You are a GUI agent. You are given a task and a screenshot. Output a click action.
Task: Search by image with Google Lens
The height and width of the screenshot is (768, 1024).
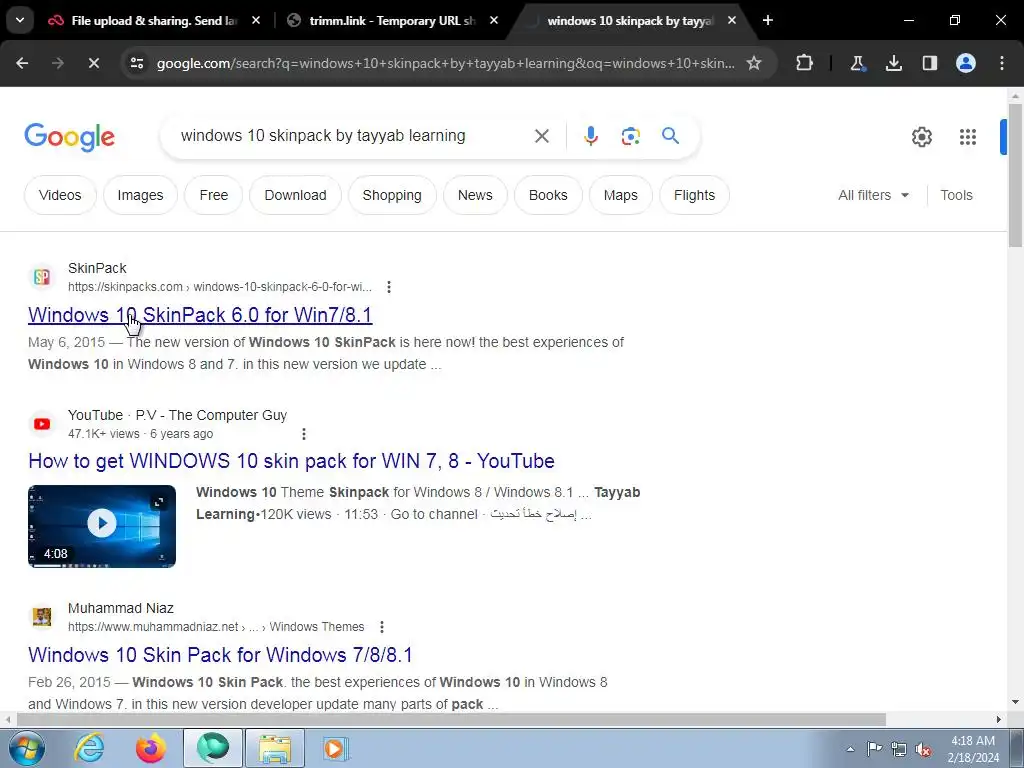(x=630, y=136)
